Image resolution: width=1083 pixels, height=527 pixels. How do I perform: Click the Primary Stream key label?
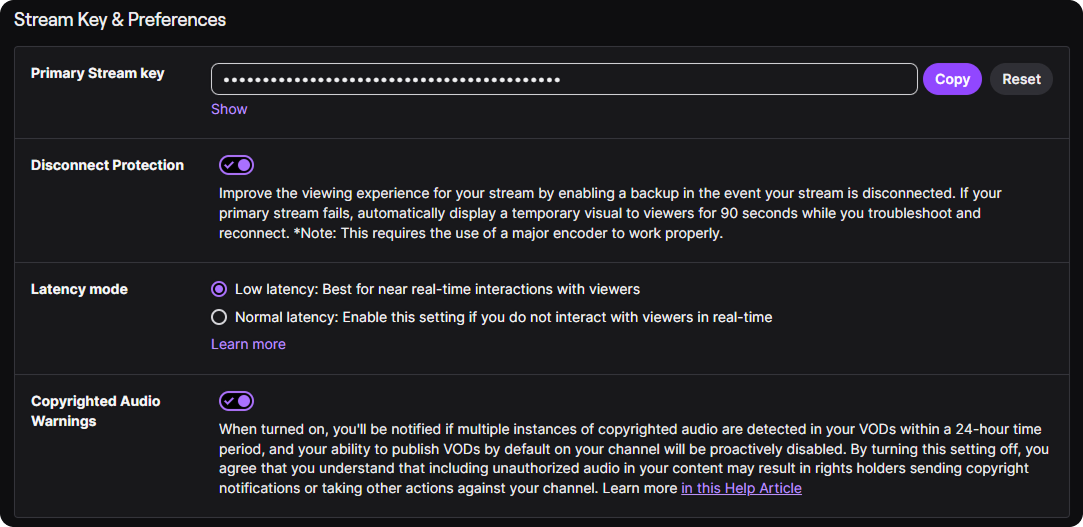click(x=97, y=73)
